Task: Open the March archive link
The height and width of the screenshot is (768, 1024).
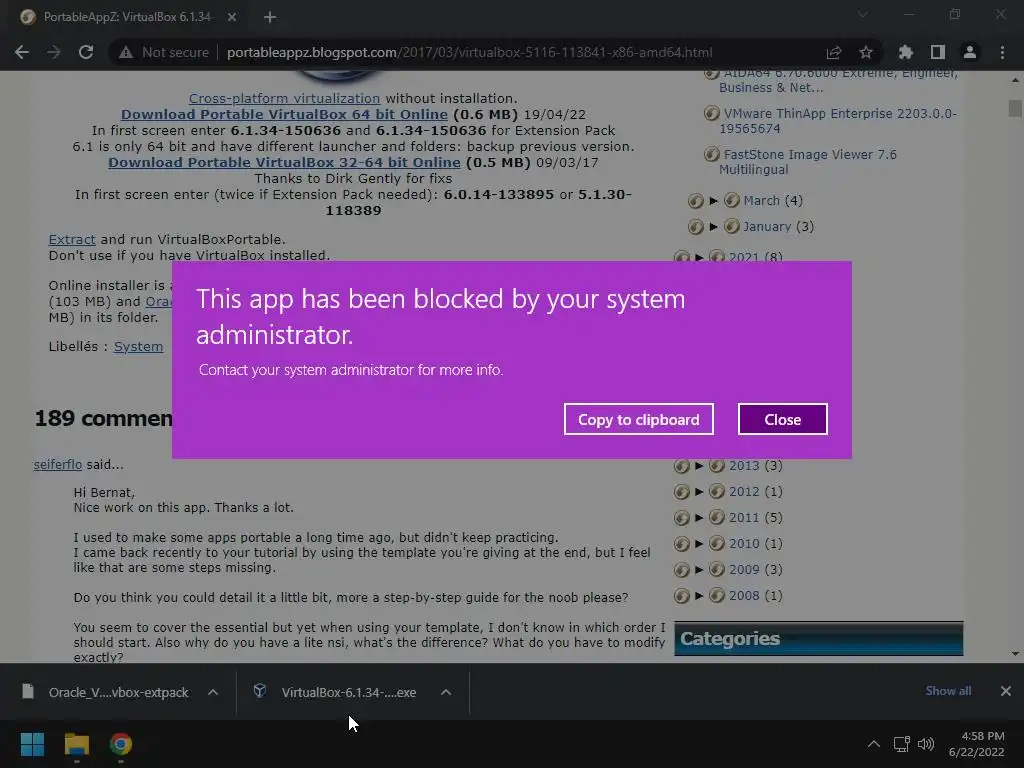Action: pyautogui.click(x=761, y=200)
